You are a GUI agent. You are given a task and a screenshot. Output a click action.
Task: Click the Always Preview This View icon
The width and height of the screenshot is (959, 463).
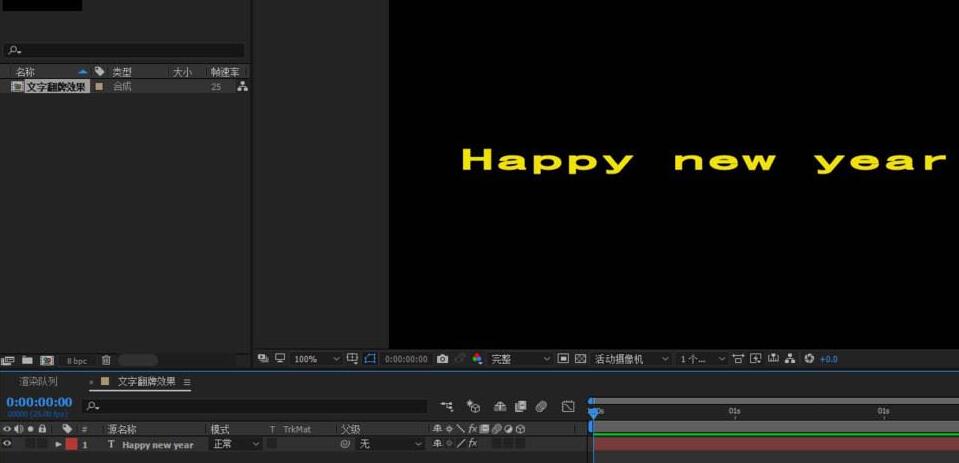click(x=263, y=358)
